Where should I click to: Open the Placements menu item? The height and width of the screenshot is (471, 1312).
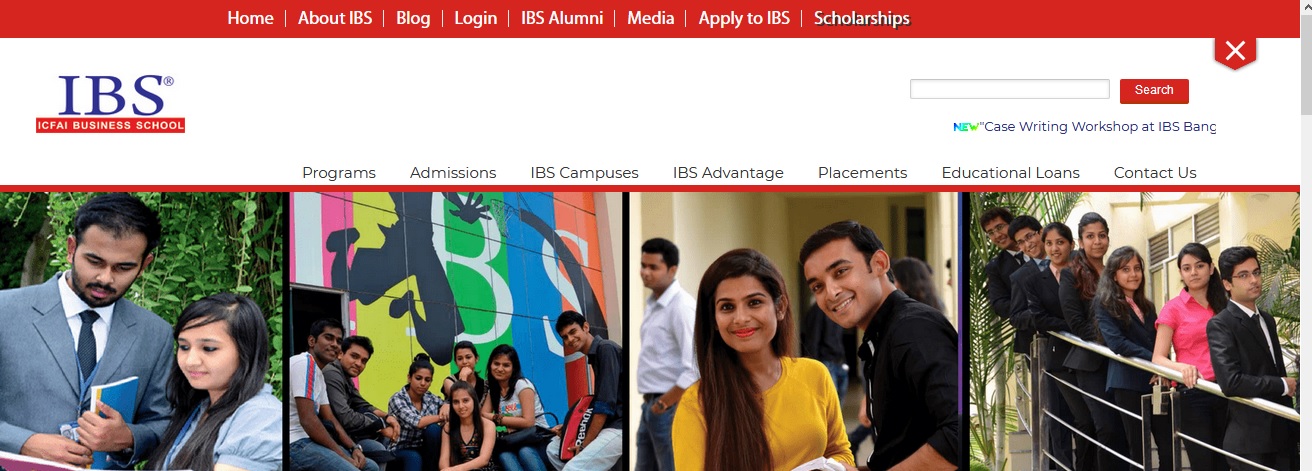coord(862,173)
